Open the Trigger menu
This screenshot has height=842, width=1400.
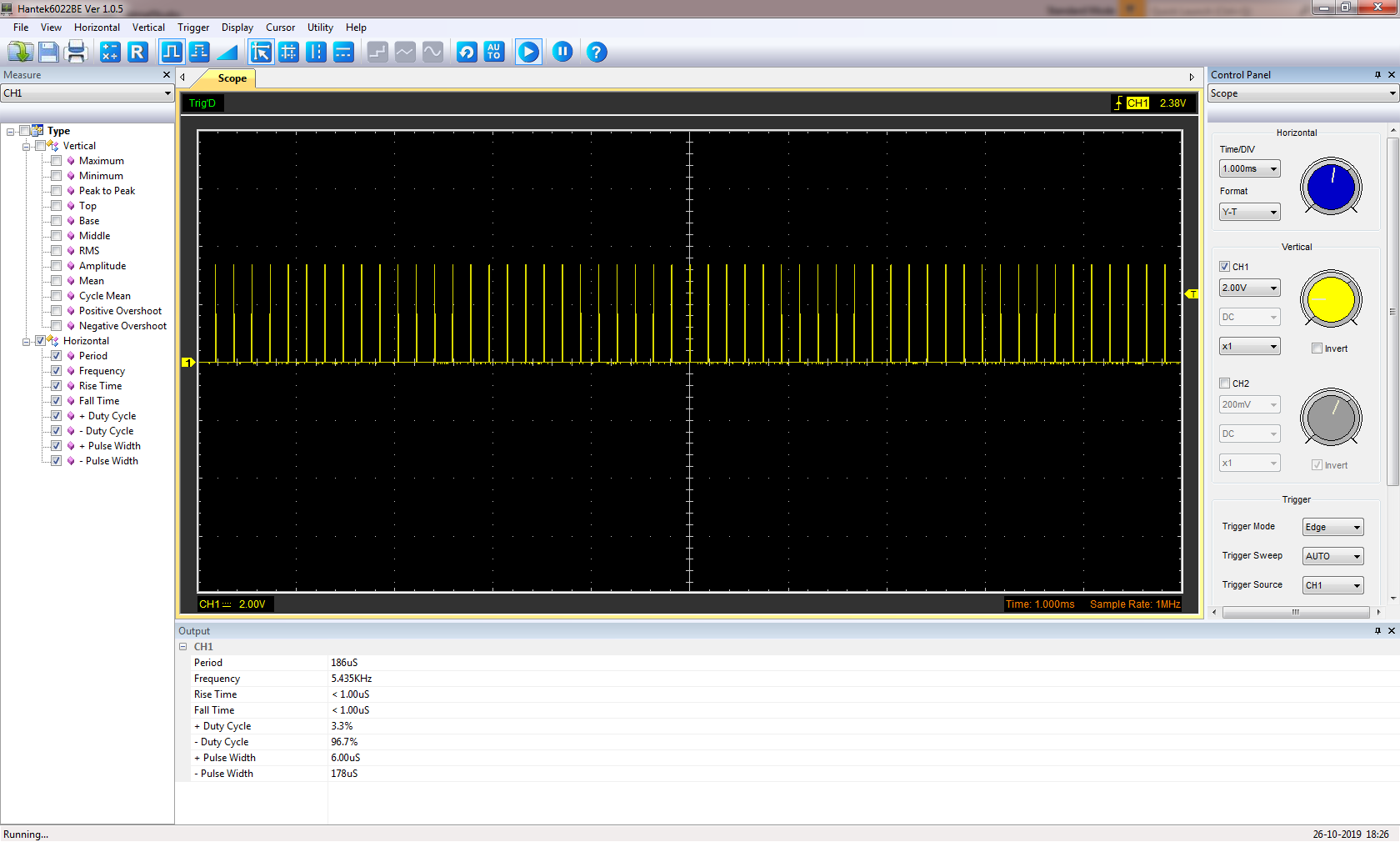[x=193, y=28]
